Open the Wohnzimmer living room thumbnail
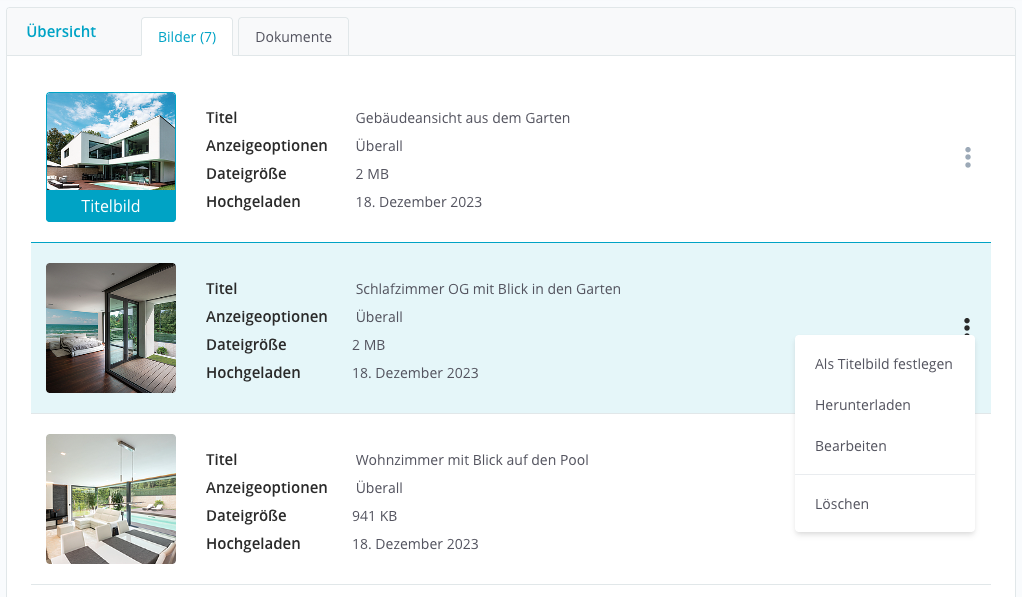This screenshot has width=1022, height=597. [x=111, y=499]
